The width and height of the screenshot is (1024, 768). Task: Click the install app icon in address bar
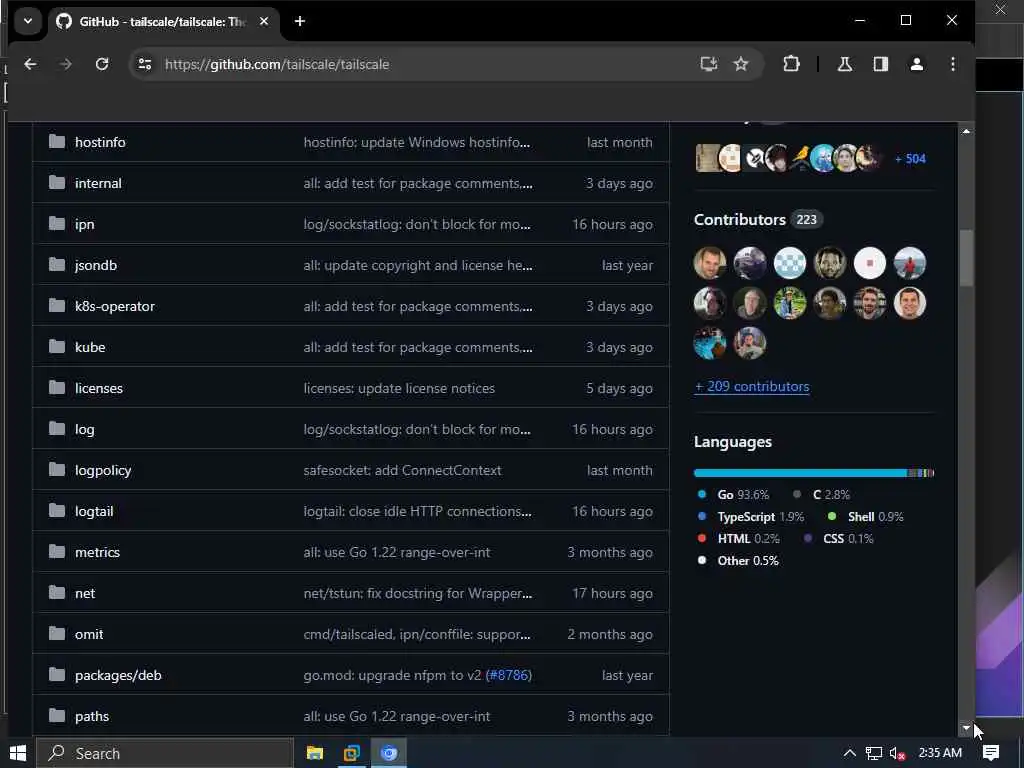(709, 64)
